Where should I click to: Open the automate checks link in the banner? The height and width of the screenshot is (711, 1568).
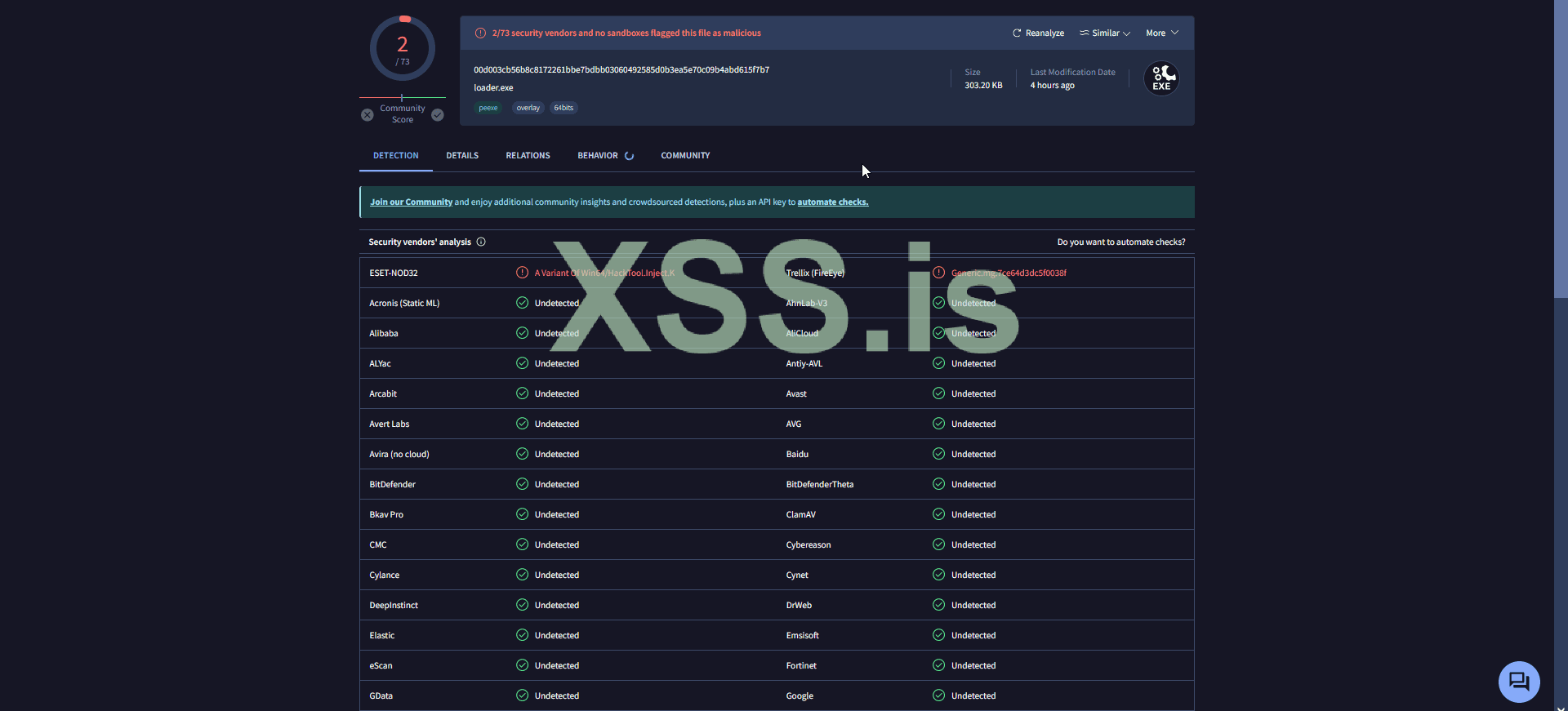[x=833, y=202]
